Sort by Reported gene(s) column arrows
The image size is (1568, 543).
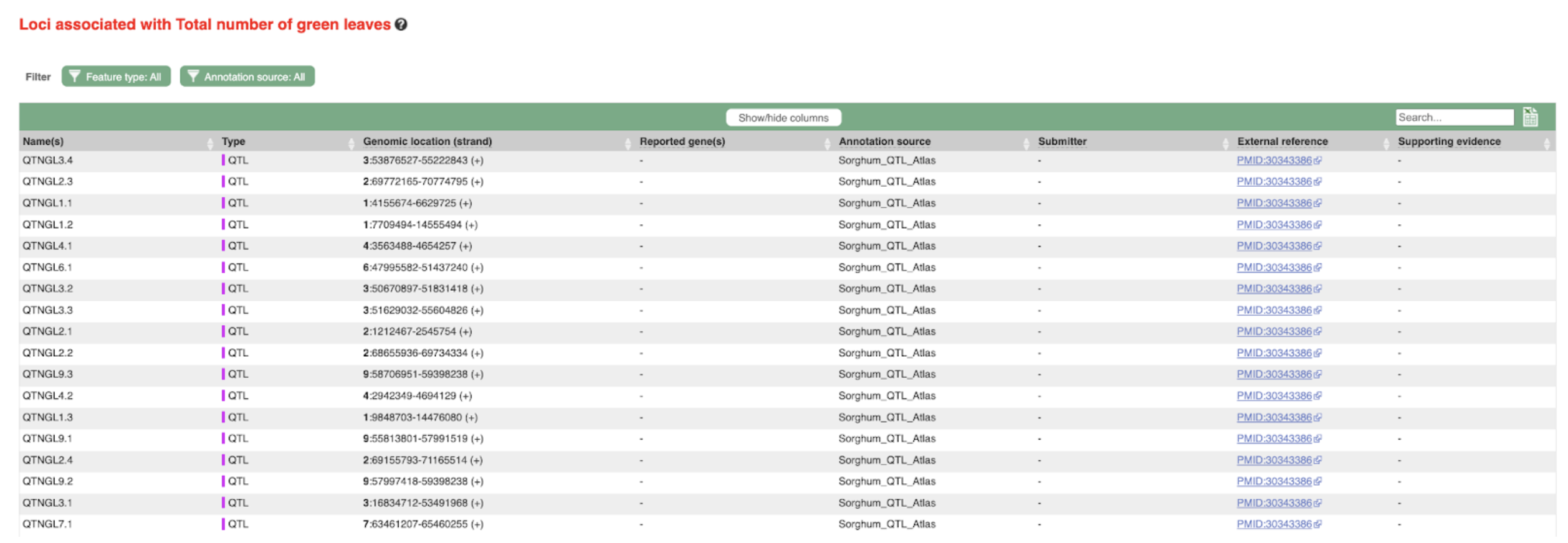[x=827, y=143]
